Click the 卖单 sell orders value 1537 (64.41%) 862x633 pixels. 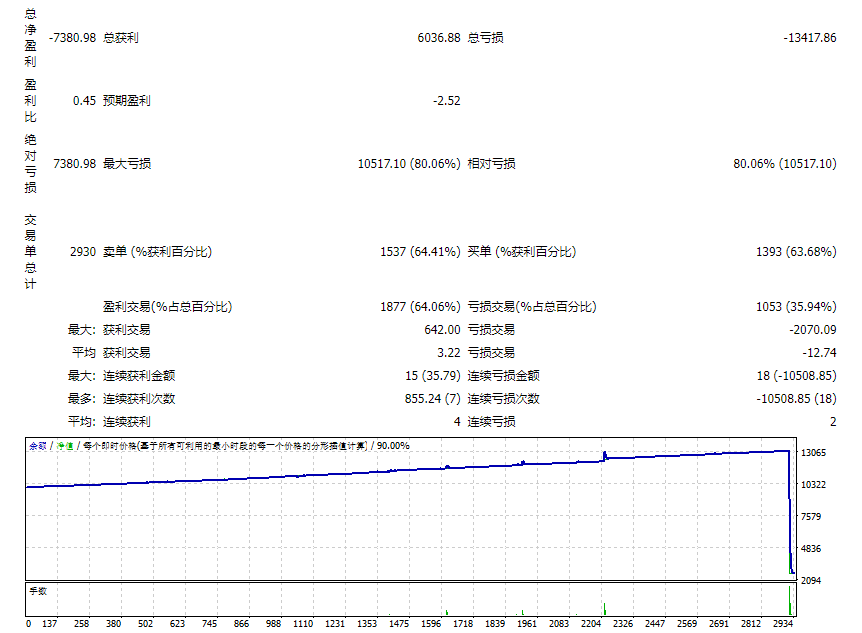coord(420,253)
